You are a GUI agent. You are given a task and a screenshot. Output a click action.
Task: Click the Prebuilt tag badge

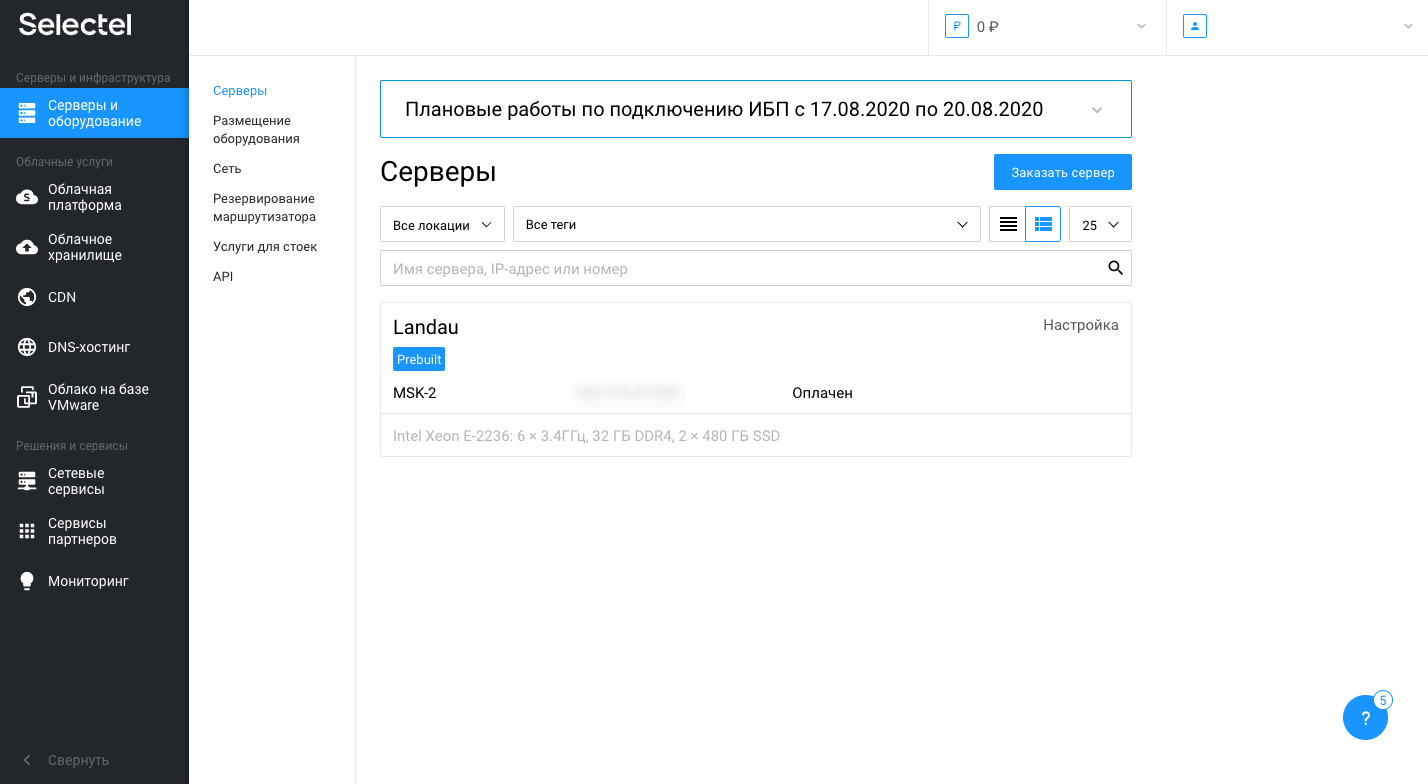(x=419, y=359)
